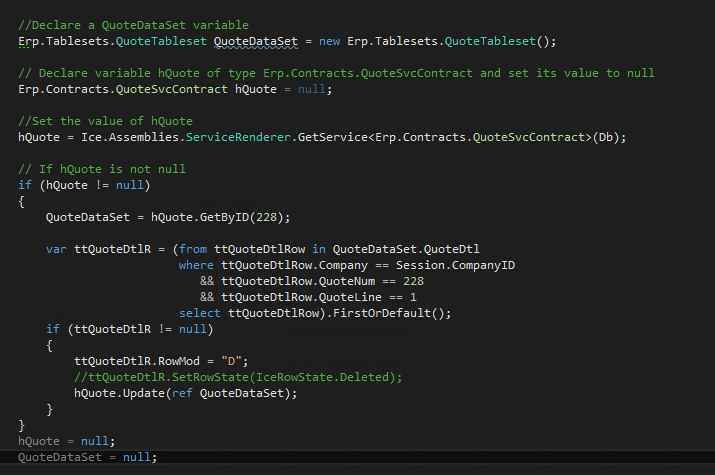Image resolution: width=715 pixels, height=475 pixels.
Task: Click ServiceRenderer in the GetService line
Action: [238, 137]
